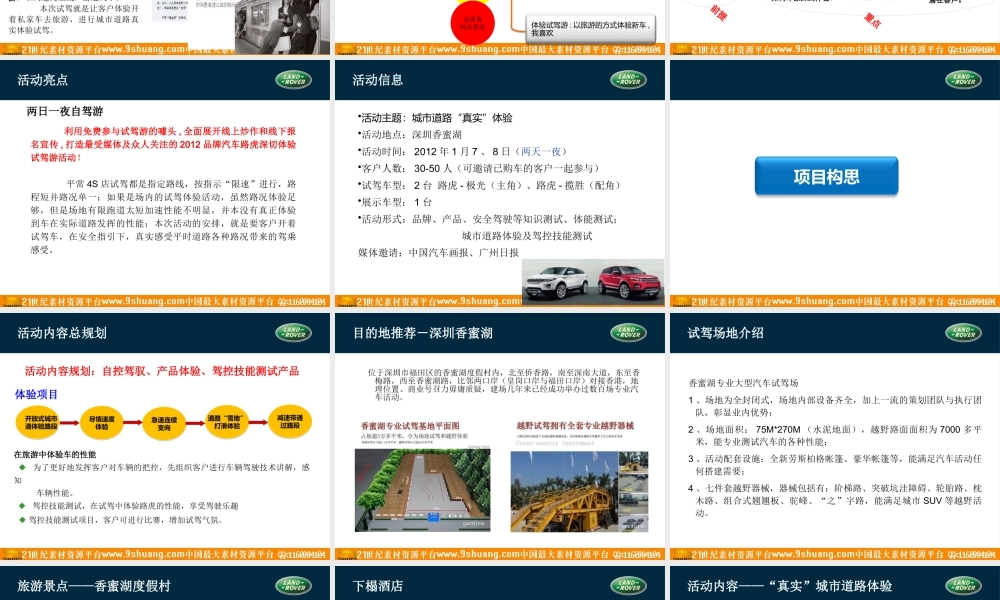1000x600 pixels.
Task: Click the 活动时间 2012年1月7、8日 line
Action: tap(462, 151)
